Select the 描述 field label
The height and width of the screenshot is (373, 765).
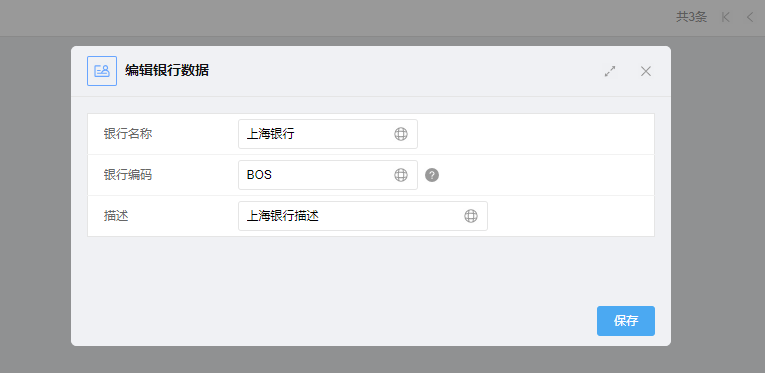[116, 216]
